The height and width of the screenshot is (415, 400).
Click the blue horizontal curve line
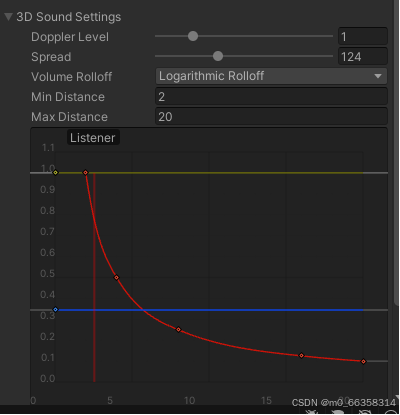tap(210, 310)
